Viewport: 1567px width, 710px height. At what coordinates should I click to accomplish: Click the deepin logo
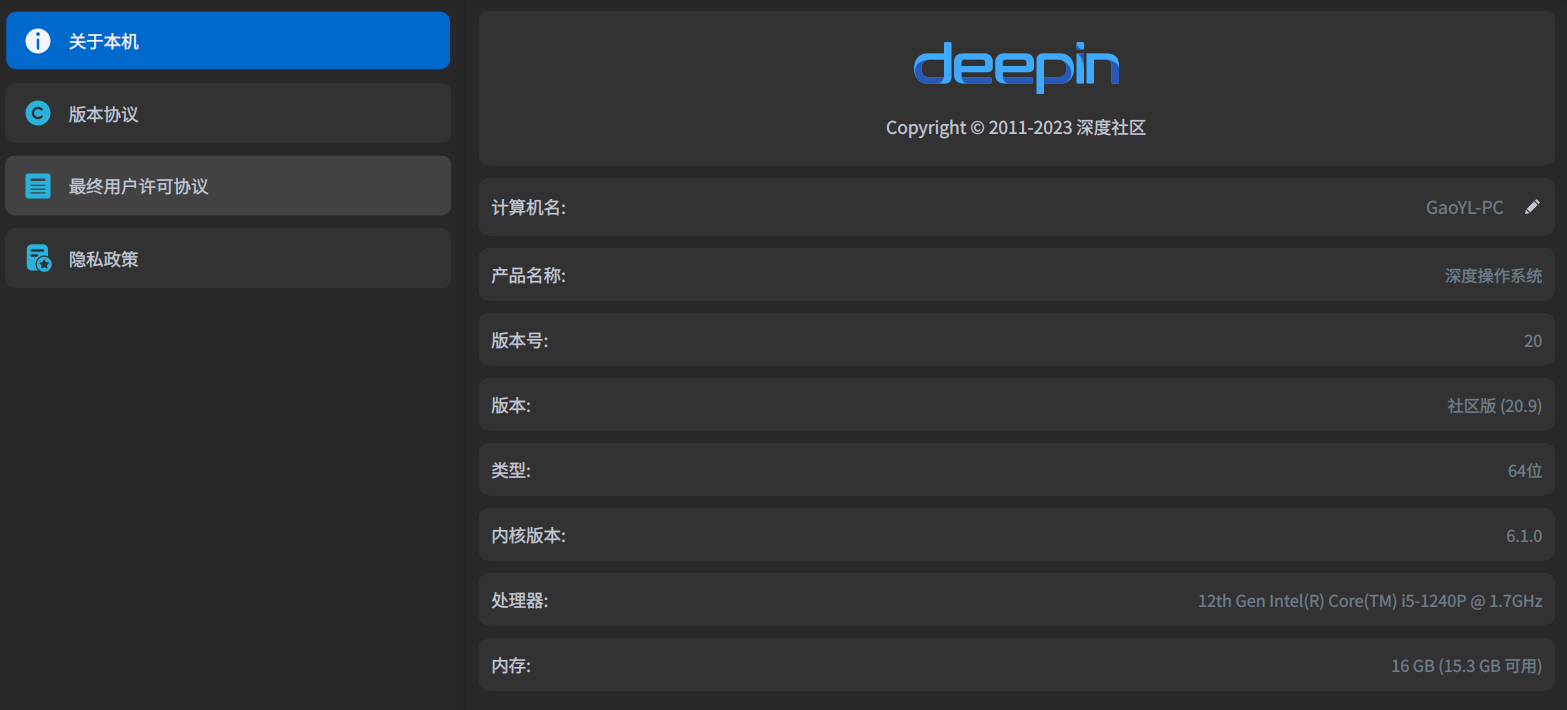1016,66
